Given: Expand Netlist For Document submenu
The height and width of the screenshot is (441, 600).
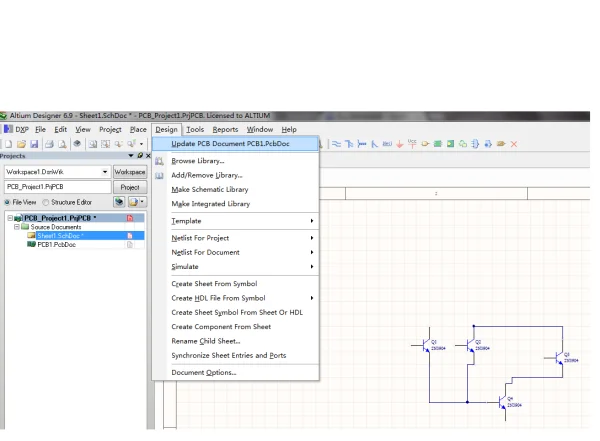Looking at the screenshot, I should click(312, 252).
